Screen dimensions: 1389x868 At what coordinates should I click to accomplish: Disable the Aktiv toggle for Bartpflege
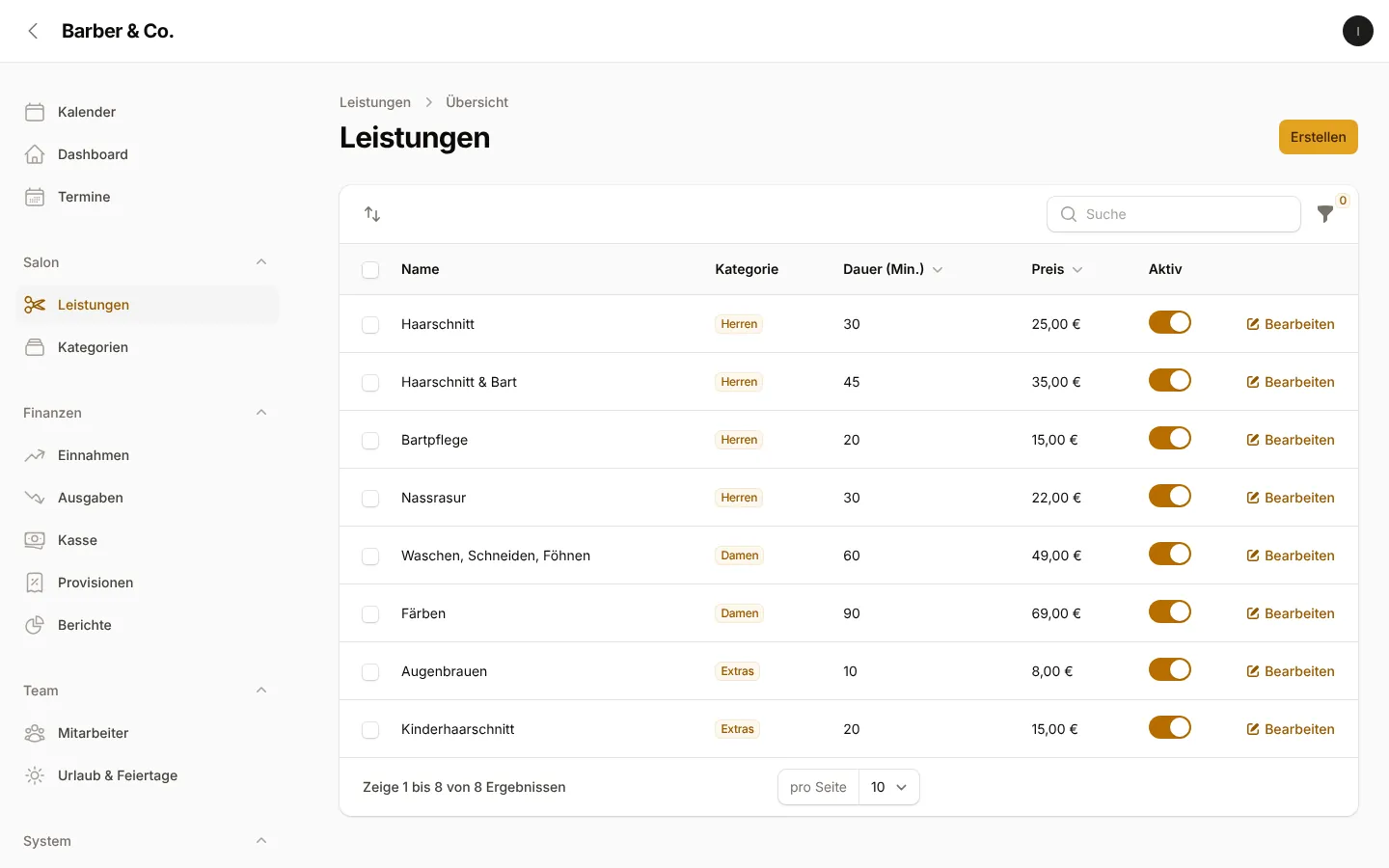point(1169,438)
